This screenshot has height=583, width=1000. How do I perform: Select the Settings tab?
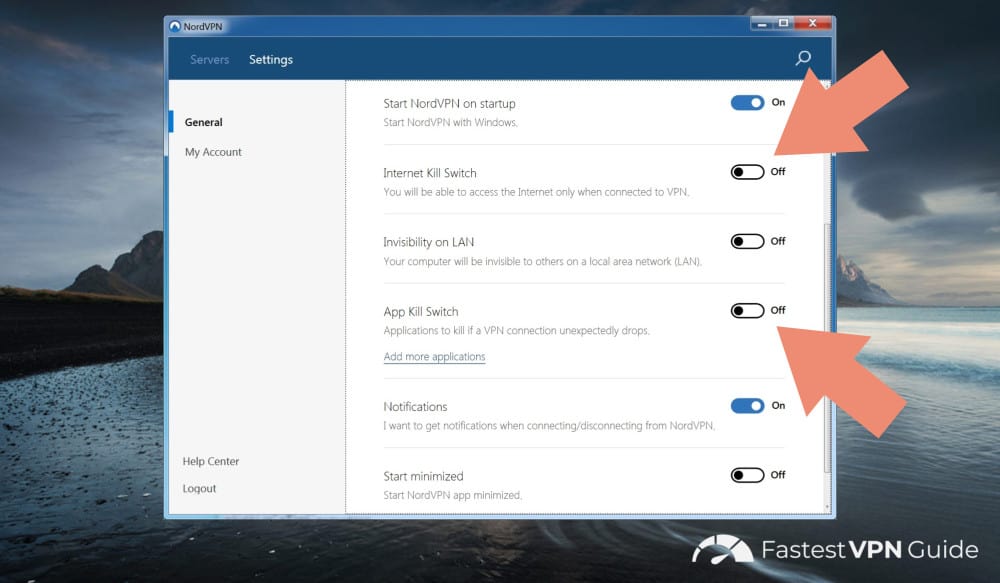pos(270,59)
